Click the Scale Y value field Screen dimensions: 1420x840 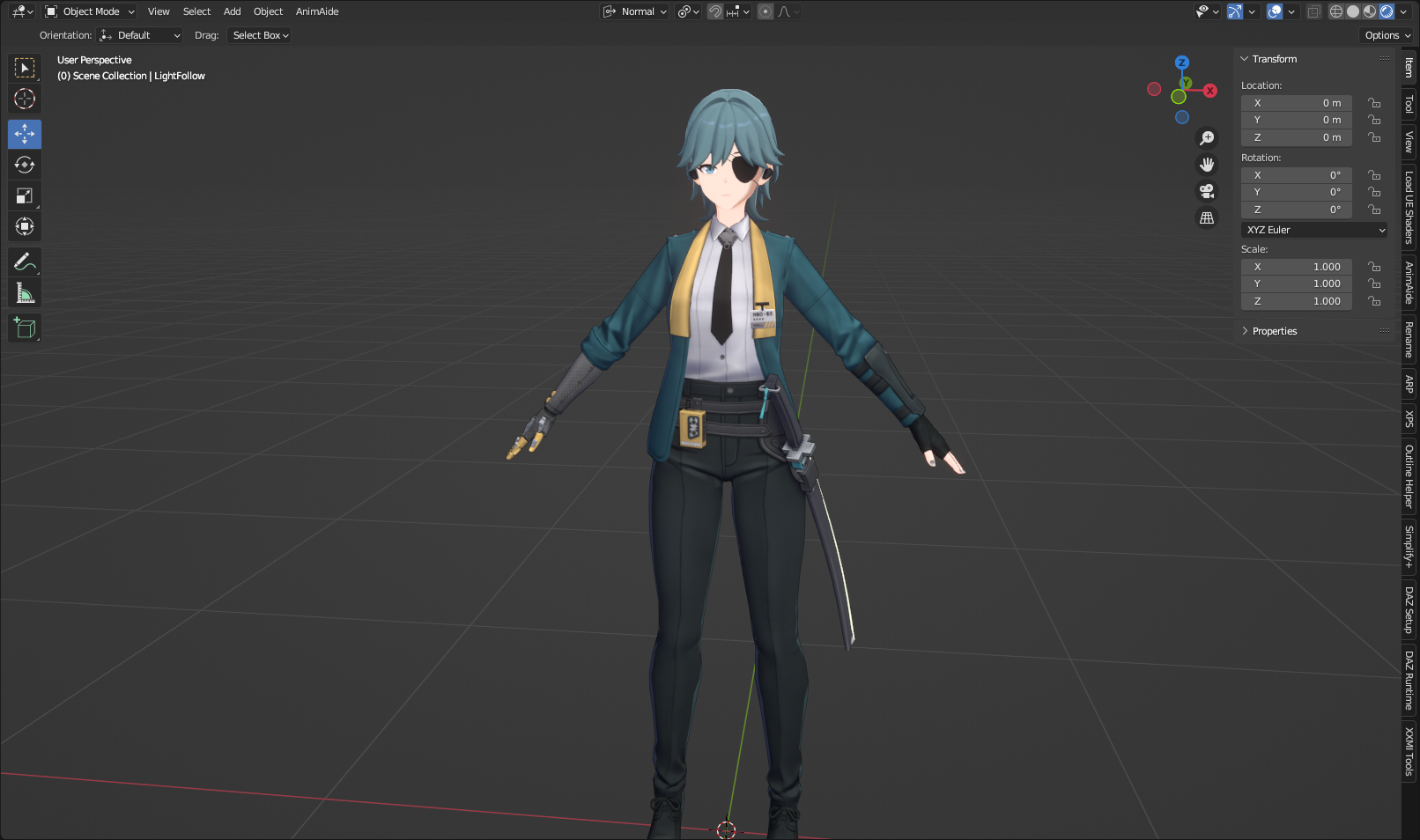(x=1297, y=284)
